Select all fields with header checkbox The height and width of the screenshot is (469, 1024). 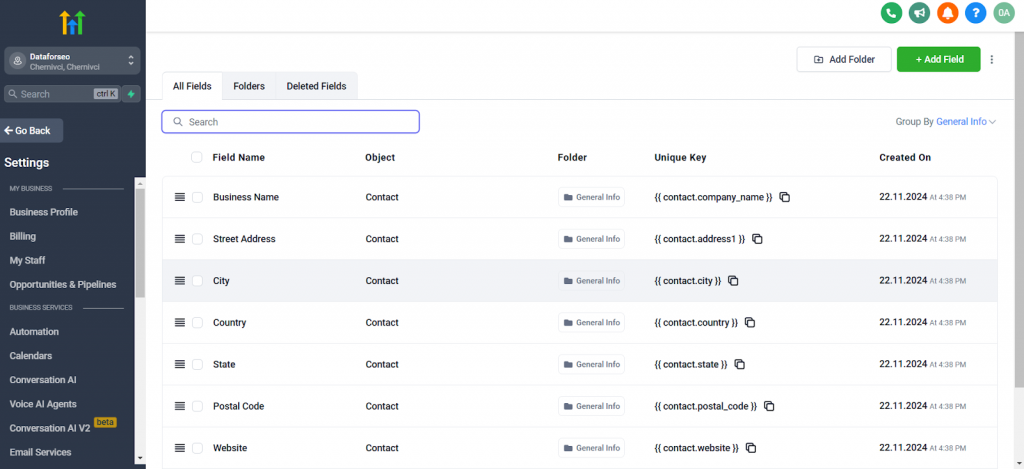197,157
